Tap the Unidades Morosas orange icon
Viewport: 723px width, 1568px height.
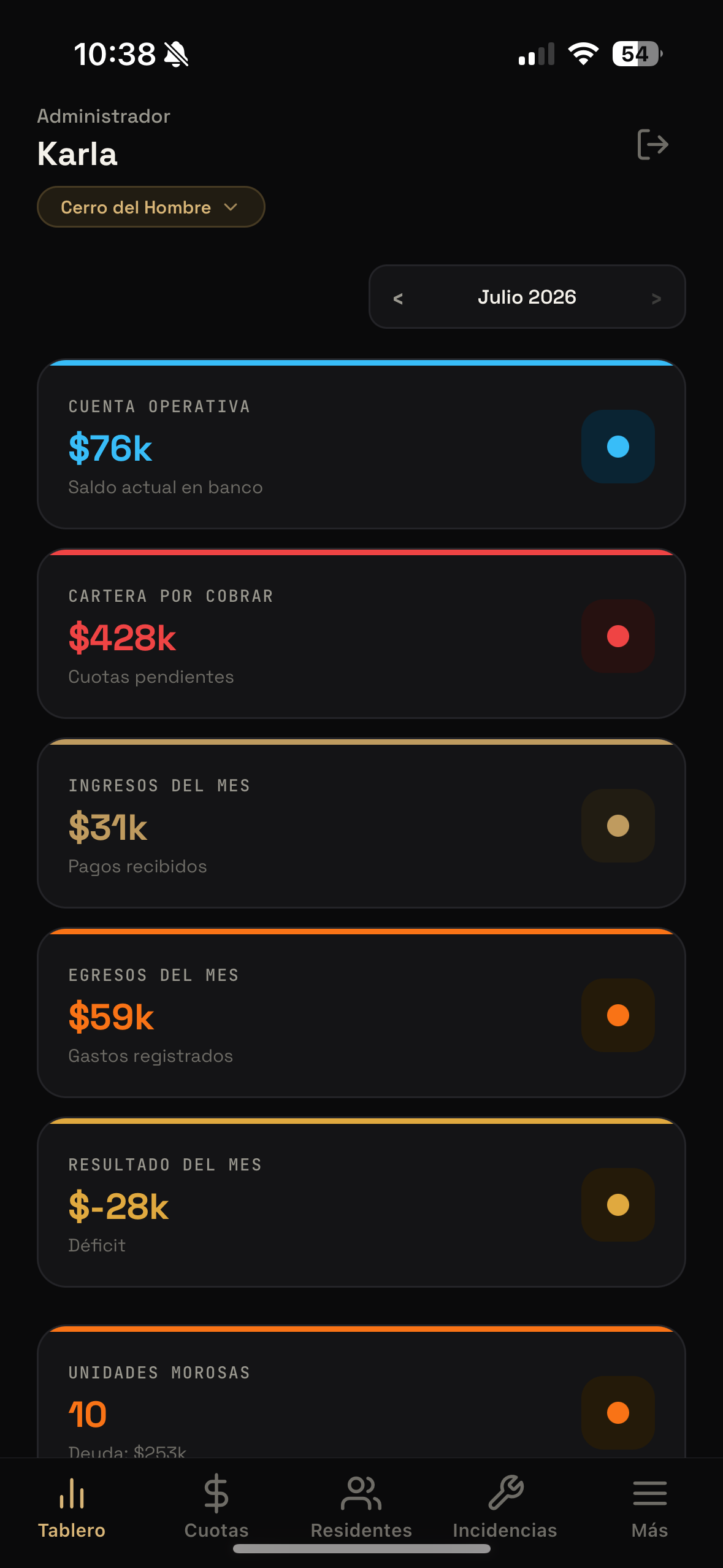[x=618, y=1413]
